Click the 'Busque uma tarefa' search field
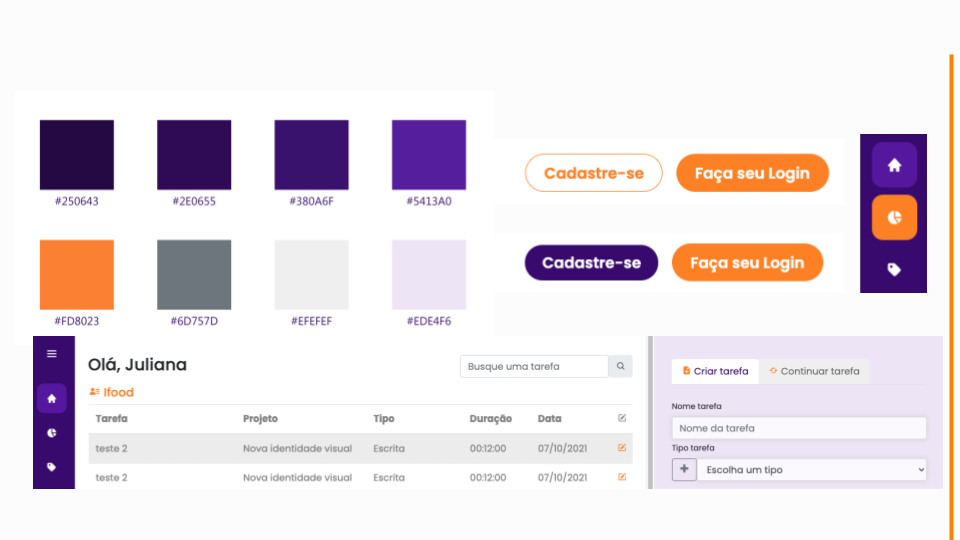 [x=534, y=367]
